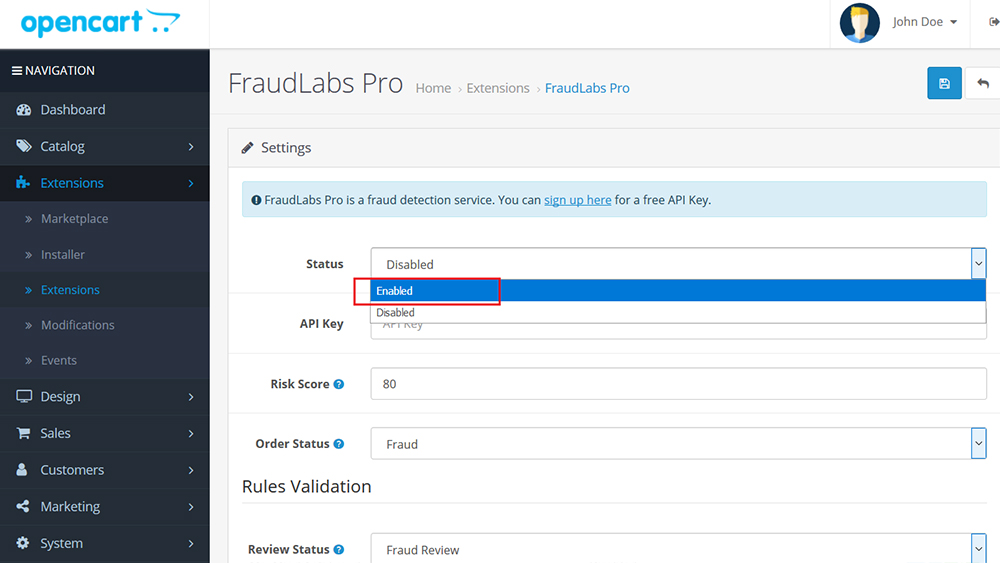Open Marketplace under Extensions

(x=75, y=219)
